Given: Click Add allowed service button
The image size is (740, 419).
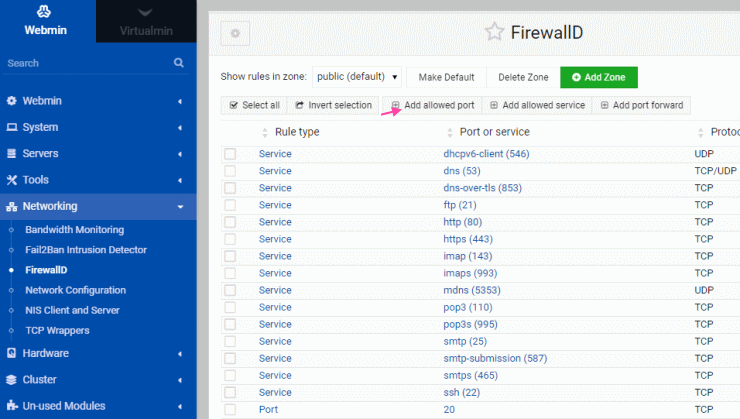Looking at the screenshot, I should [x=537, y=105].
